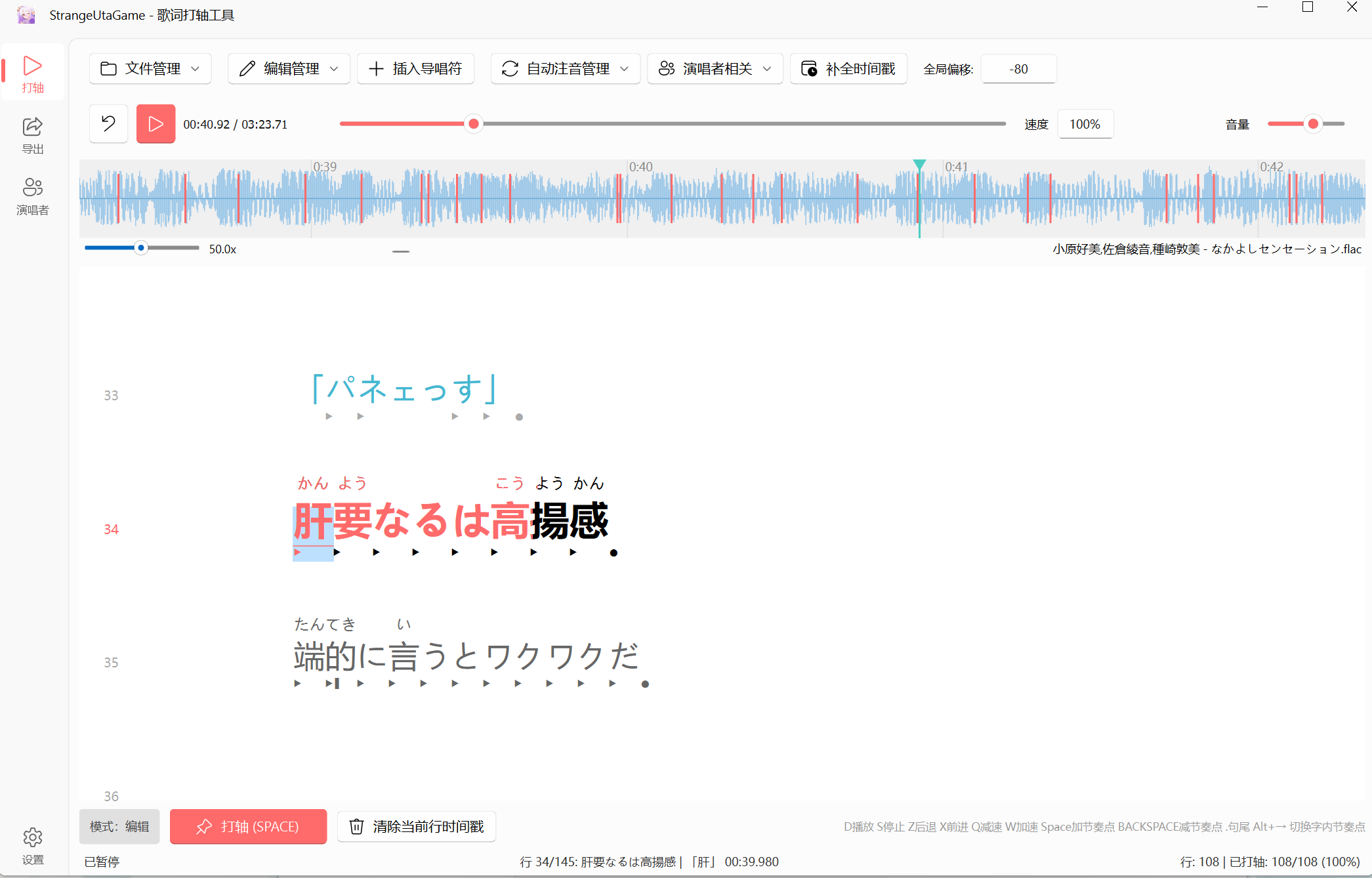Click the refresh icon in 自动注音管理
1372x878 pixels.
(x=510, y=69)
